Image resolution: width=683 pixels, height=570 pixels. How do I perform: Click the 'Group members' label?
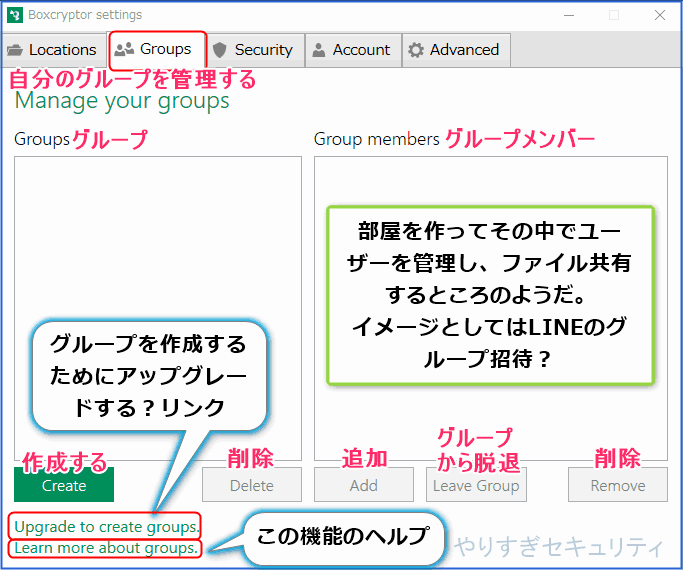click(377, 139)
